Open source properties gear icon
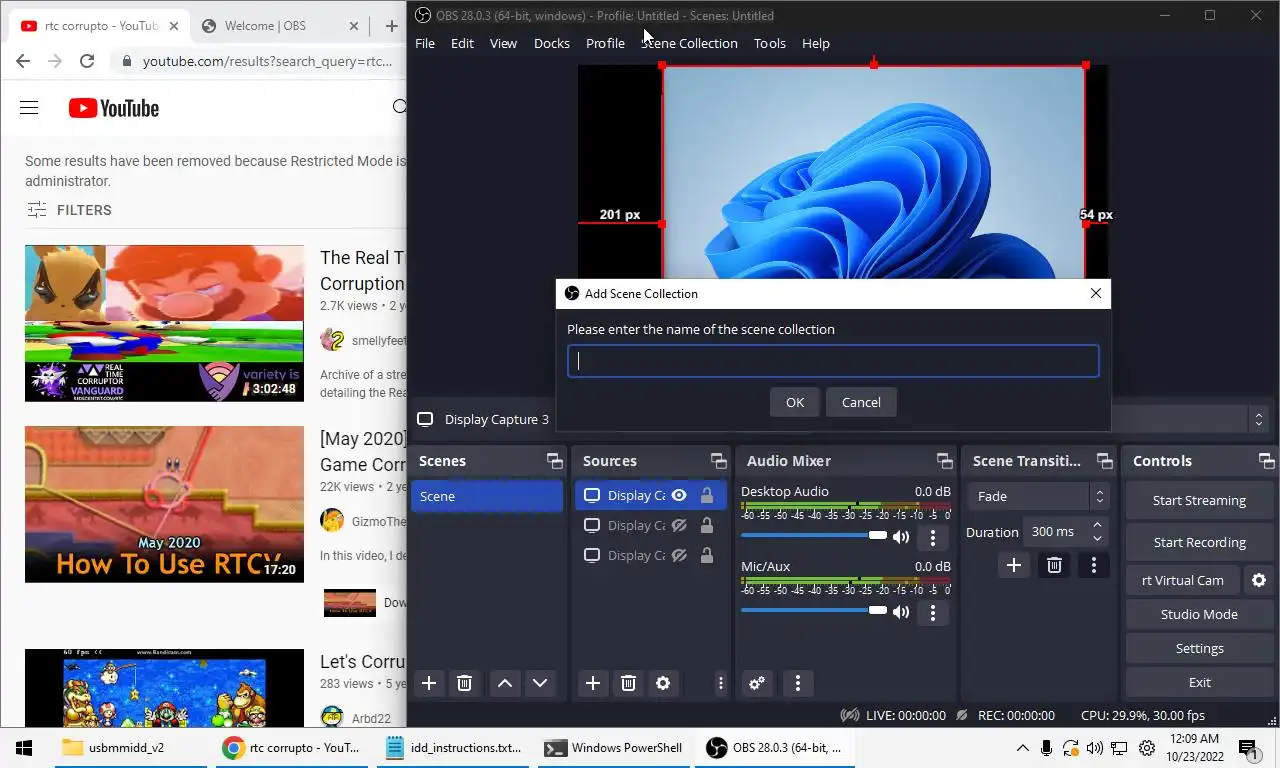The width and height of the screenshot is (1280, 768). 663,683
